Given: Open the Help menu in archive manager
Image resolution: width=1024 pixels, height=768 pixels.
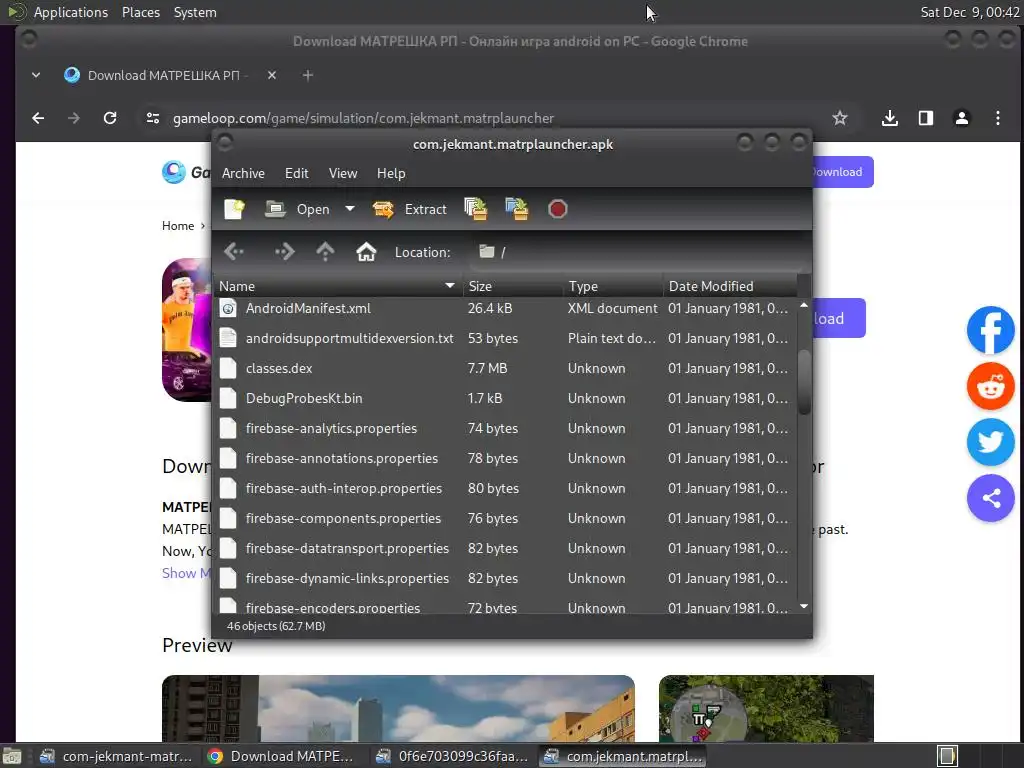Looking at the screenshot, I should coord(391,173).
